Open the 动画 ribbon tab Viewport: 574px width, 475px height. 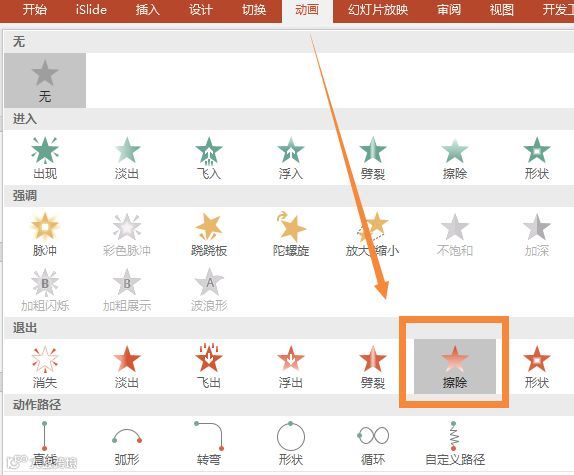(x=307, y=10)
